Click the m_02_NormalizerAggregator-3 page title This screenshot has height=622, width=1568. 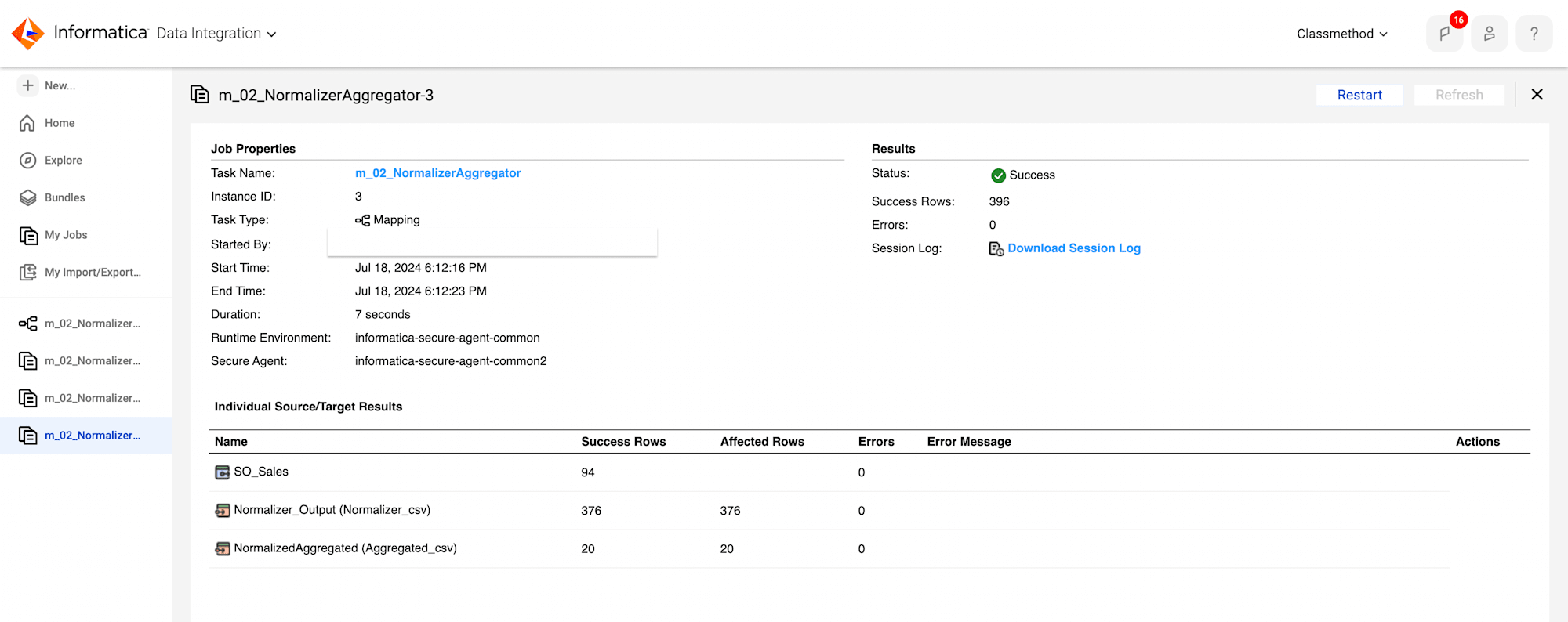pos(326,96)
